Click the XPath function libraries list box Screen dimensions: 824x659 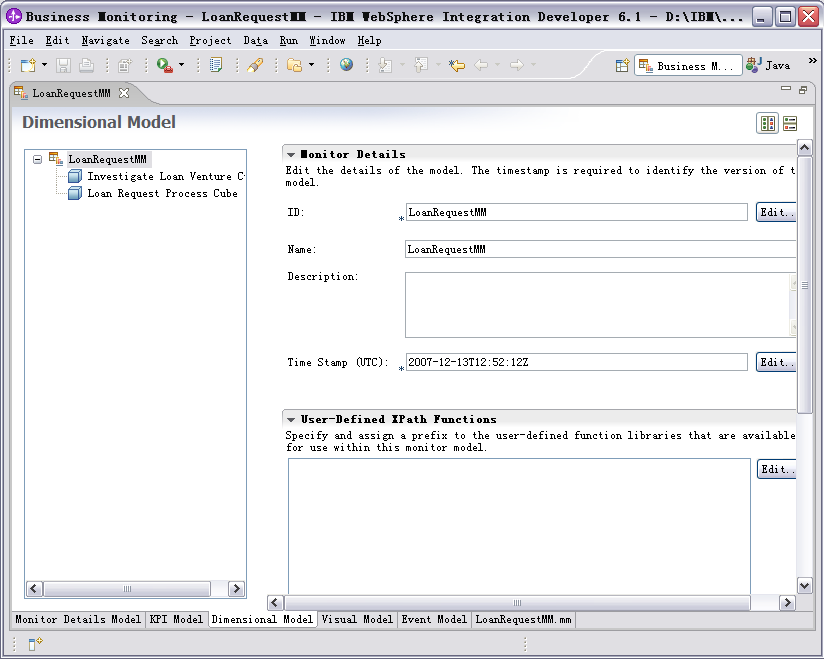[x=519, y=527]
